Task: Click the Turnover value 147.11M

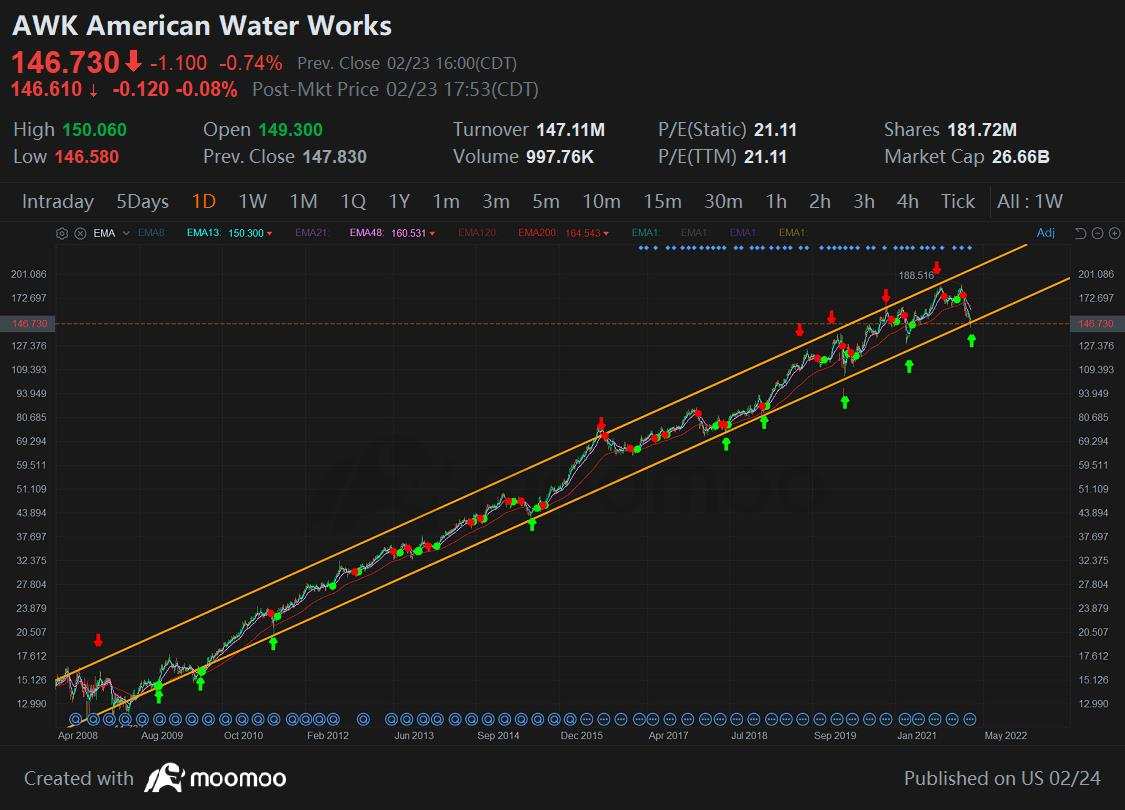Action: [x=570, y=130]
